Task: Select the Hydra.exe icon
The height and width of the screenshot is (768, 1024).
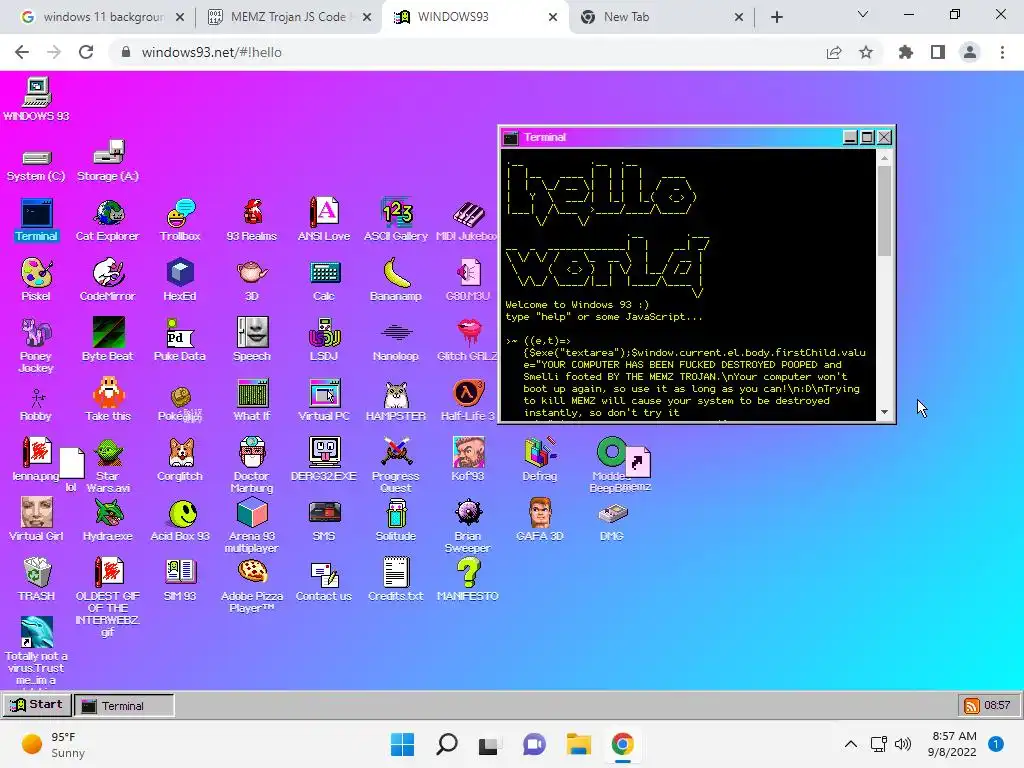Action: pos(108,520)
